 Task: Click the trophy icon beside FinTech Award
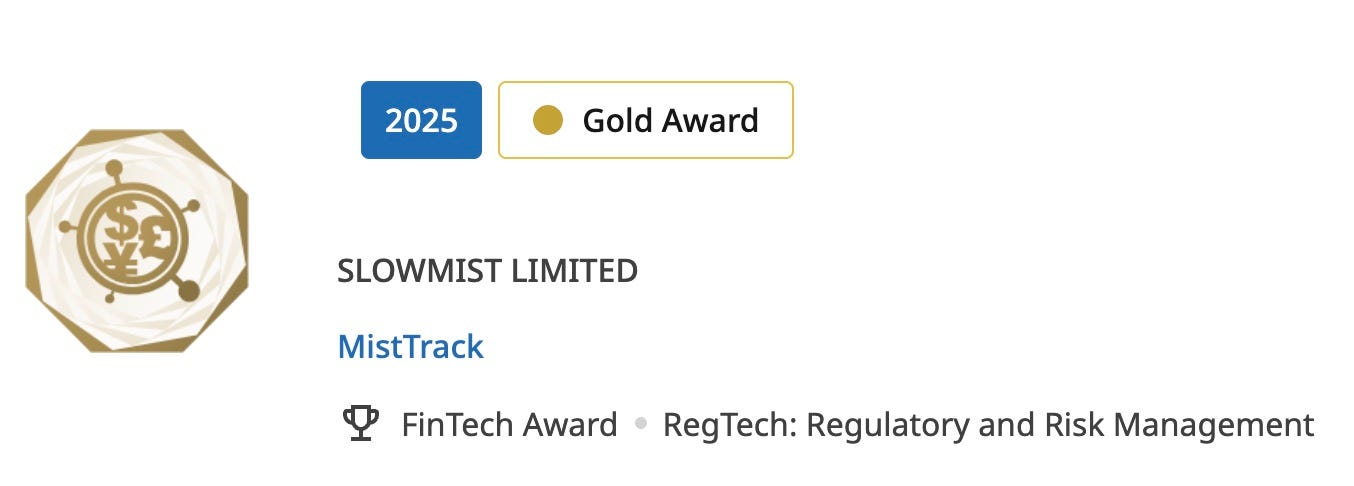pos(360,424)
